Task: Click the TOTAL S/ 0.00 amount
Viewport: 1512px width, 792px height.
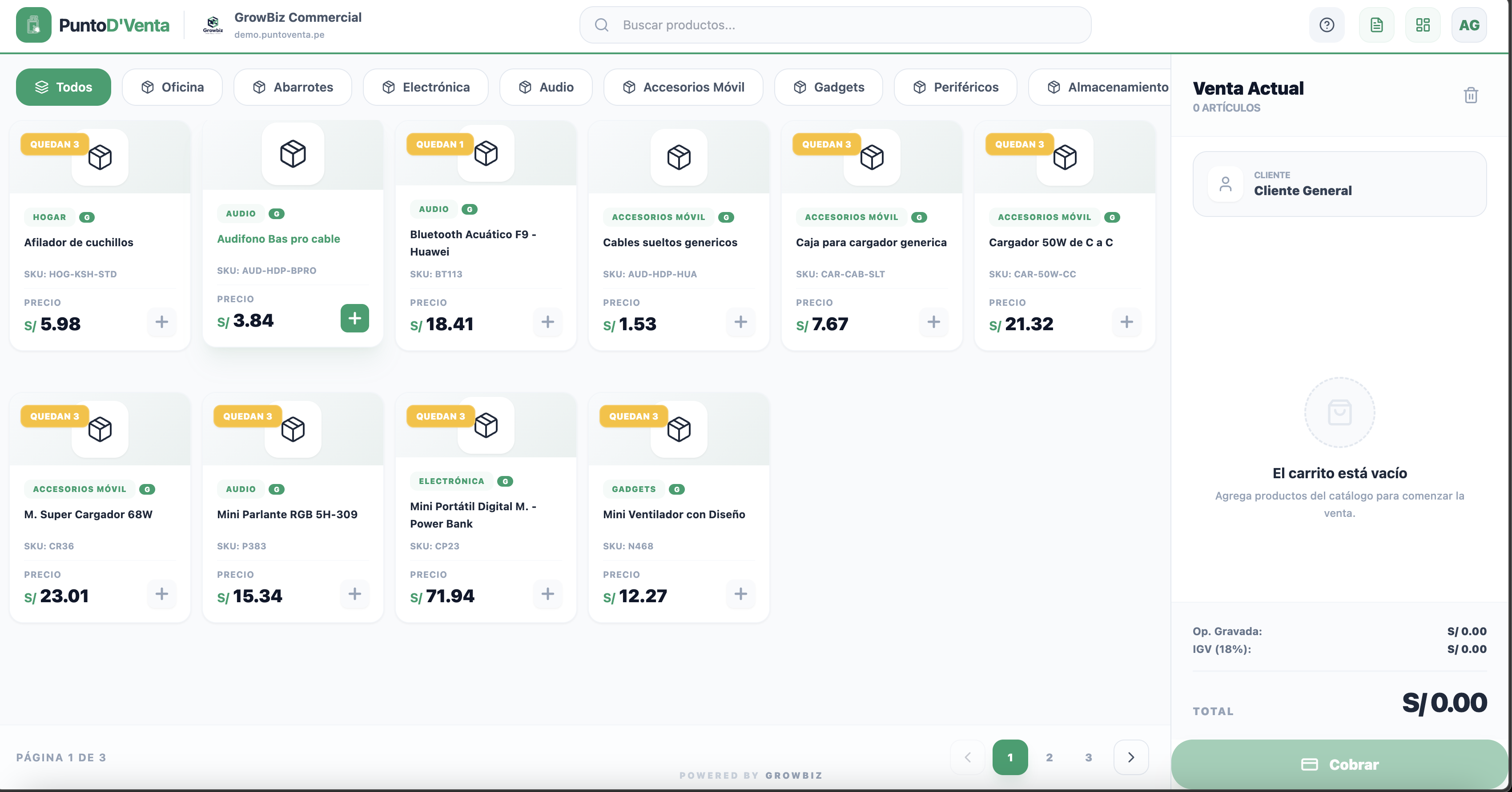Action: click(1444, 703)
